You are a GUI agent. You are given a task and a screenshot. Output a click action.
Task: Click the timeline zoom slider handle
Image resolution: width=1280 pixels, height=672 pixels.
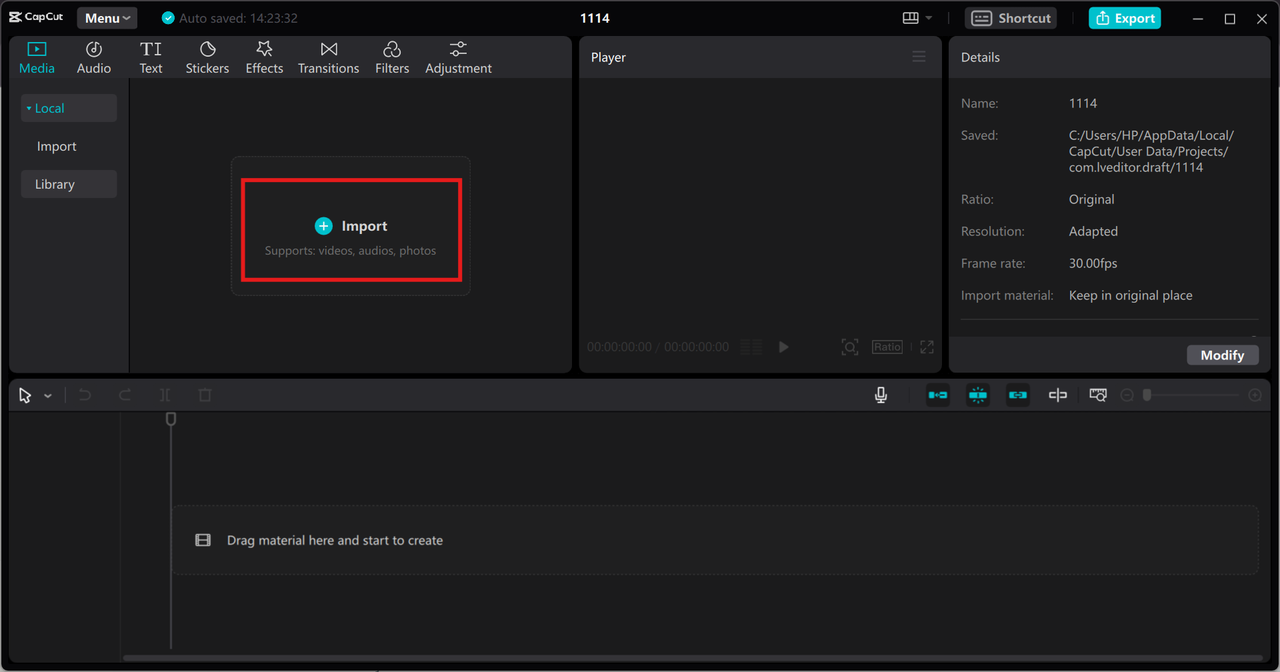(1147, 395)
